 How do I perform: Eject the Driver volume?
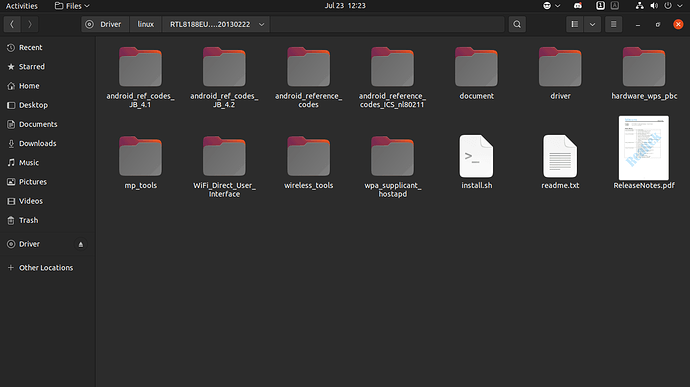[x=81, y=244]
